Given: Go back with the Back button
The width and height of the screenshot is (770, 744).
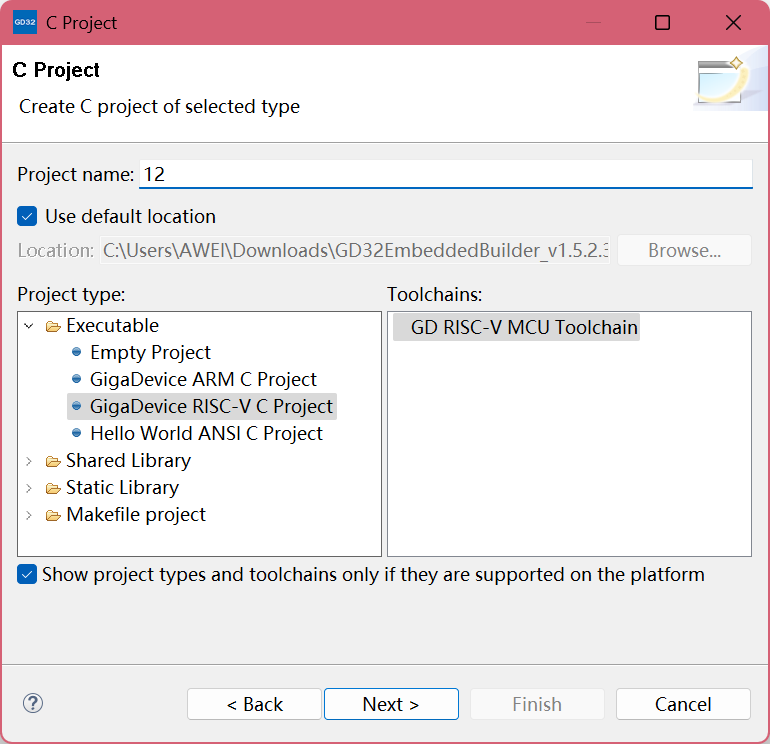Looking at the screenshot, I should [x=254, y=704].
